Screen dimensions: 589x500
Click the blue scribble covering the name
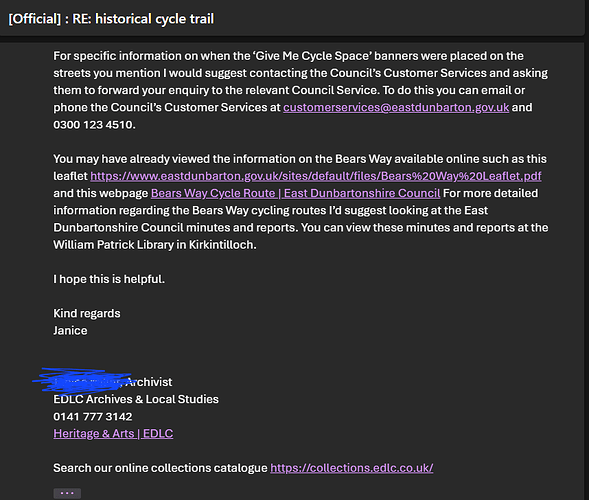(x=83, y=381)
